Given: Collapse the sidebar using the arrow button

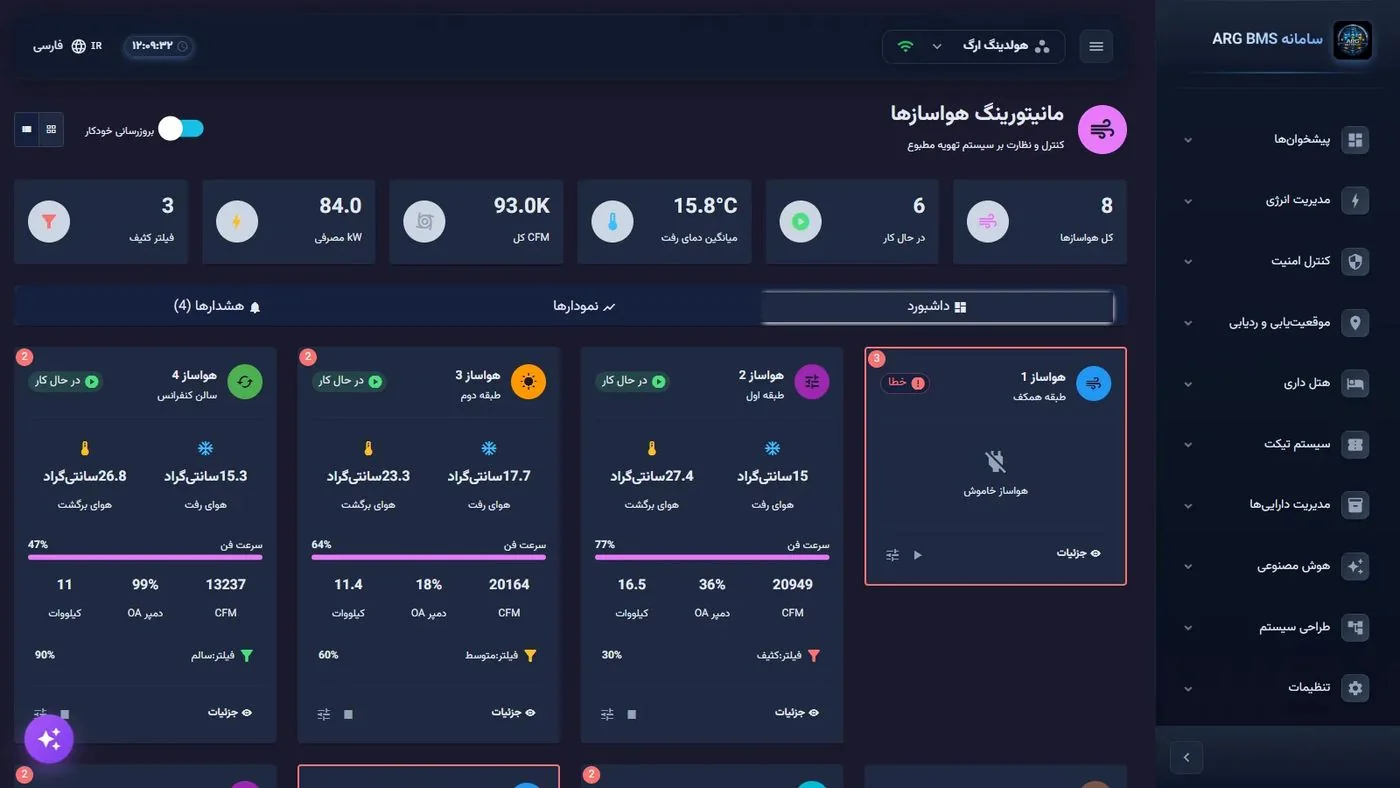Looking at the screenshot, I should click(x=1186, y=757).
